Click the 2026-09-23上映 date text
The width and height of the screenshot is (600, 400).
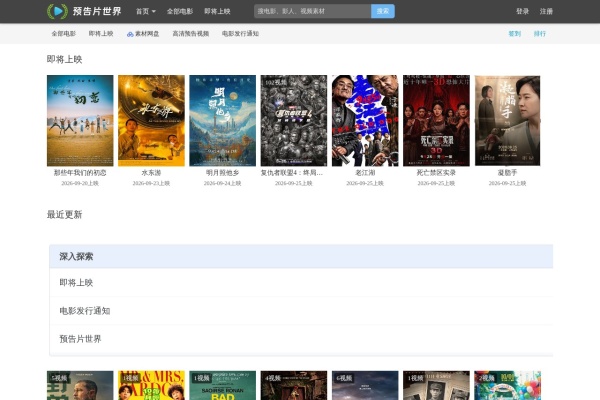pos(151,183)
